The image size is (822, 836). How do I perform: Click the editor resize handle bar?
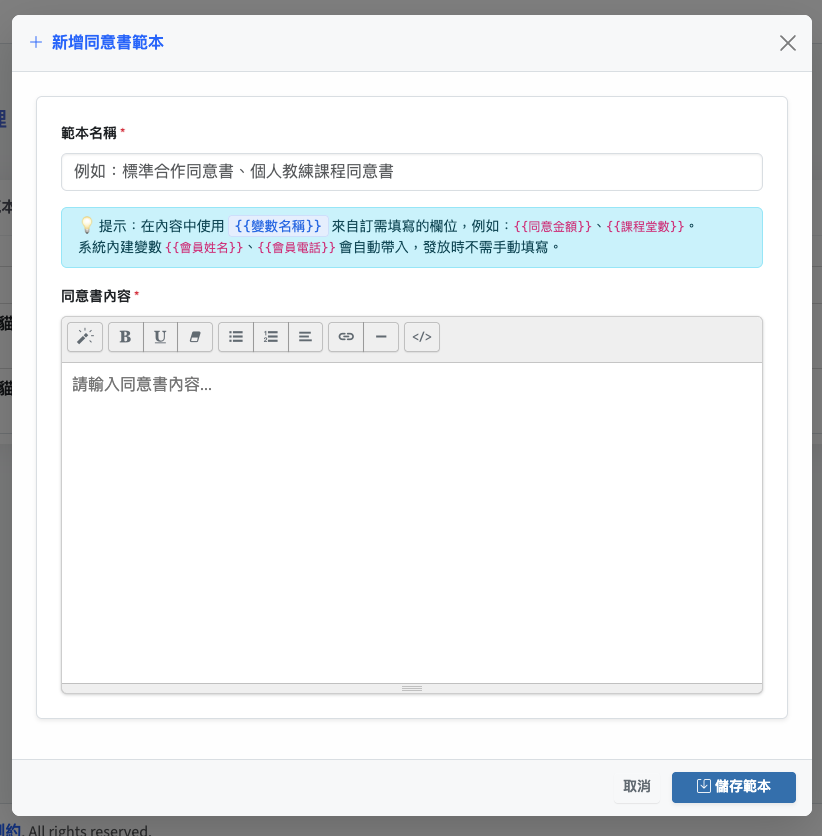click(412, 688)
